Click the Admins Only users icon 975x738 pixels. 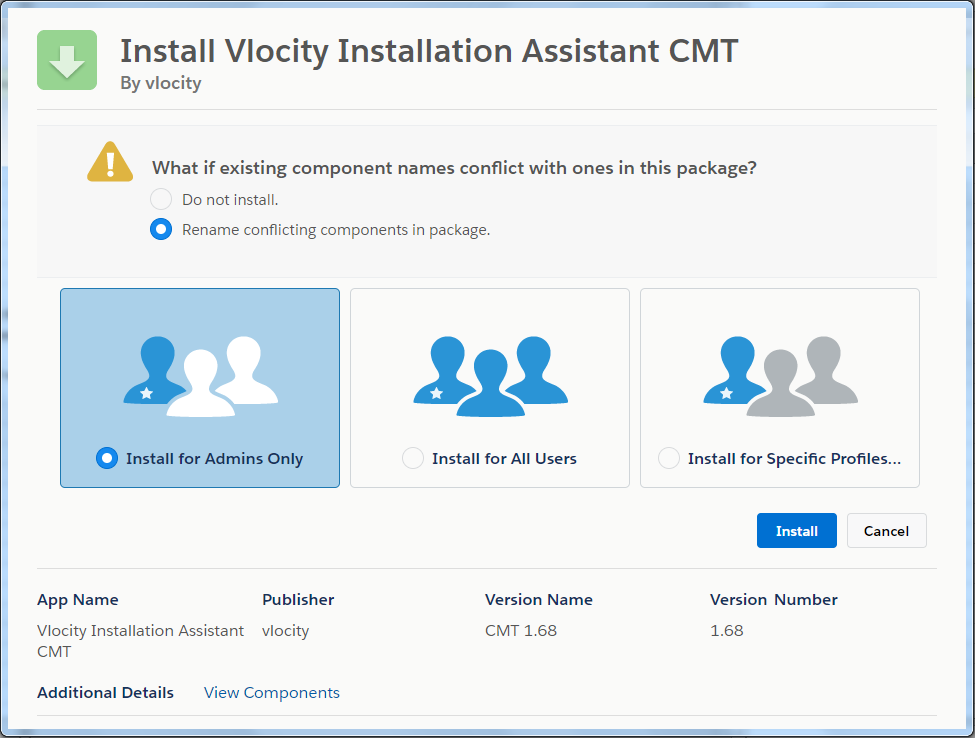[x=200, y=377]
